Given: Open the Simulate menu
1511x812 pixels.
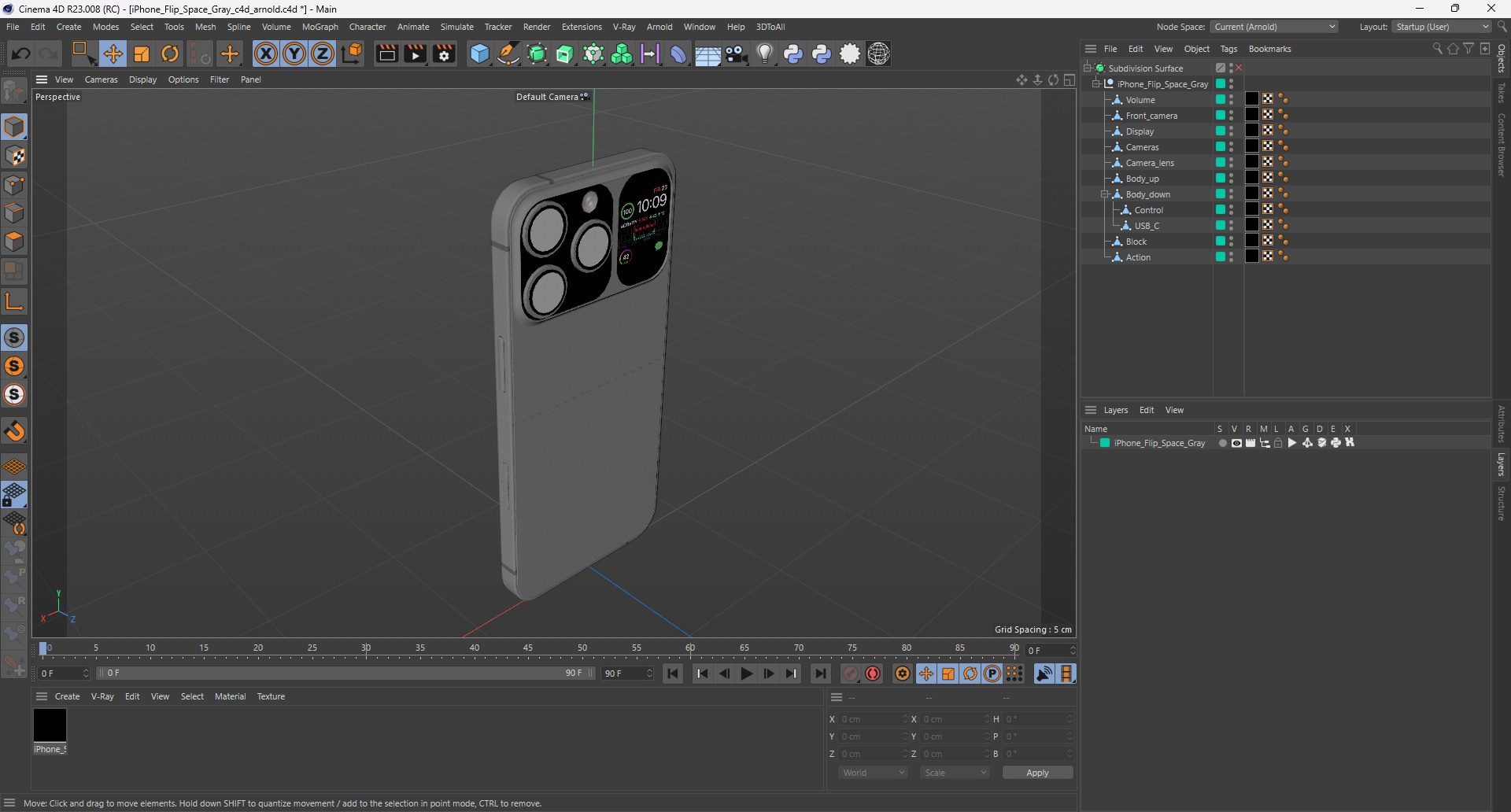Looking at the screenshot, I should (456, 27).
